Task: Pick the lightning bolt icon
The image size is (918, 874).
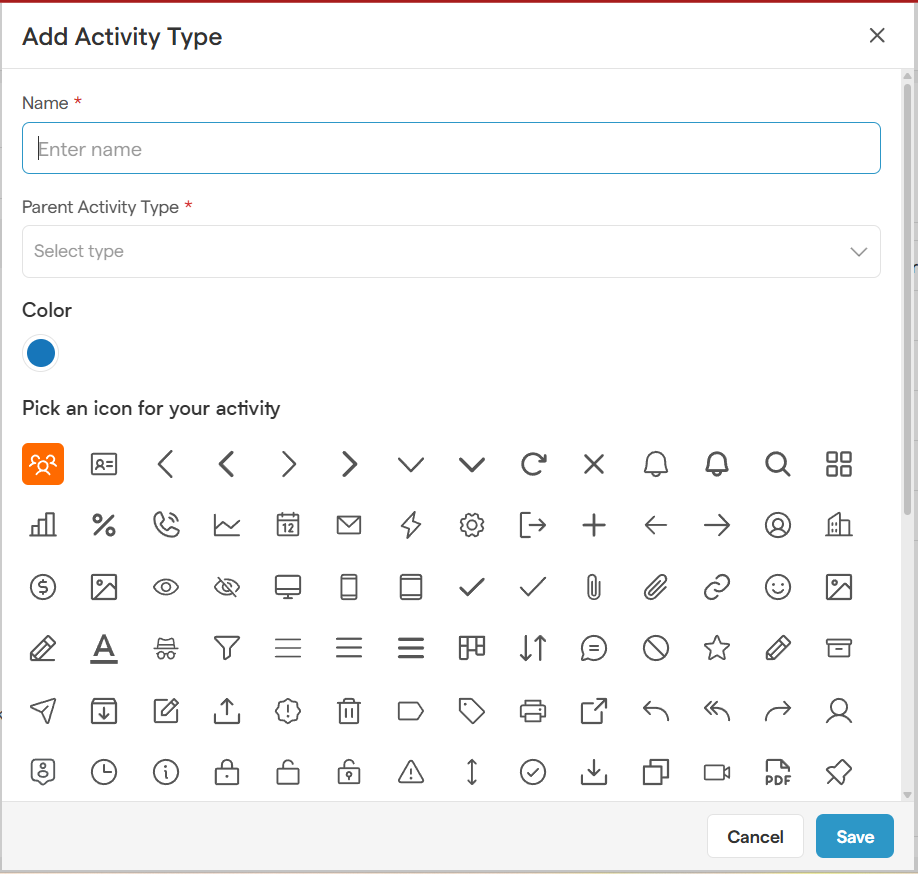Action: tap(411, 525)
